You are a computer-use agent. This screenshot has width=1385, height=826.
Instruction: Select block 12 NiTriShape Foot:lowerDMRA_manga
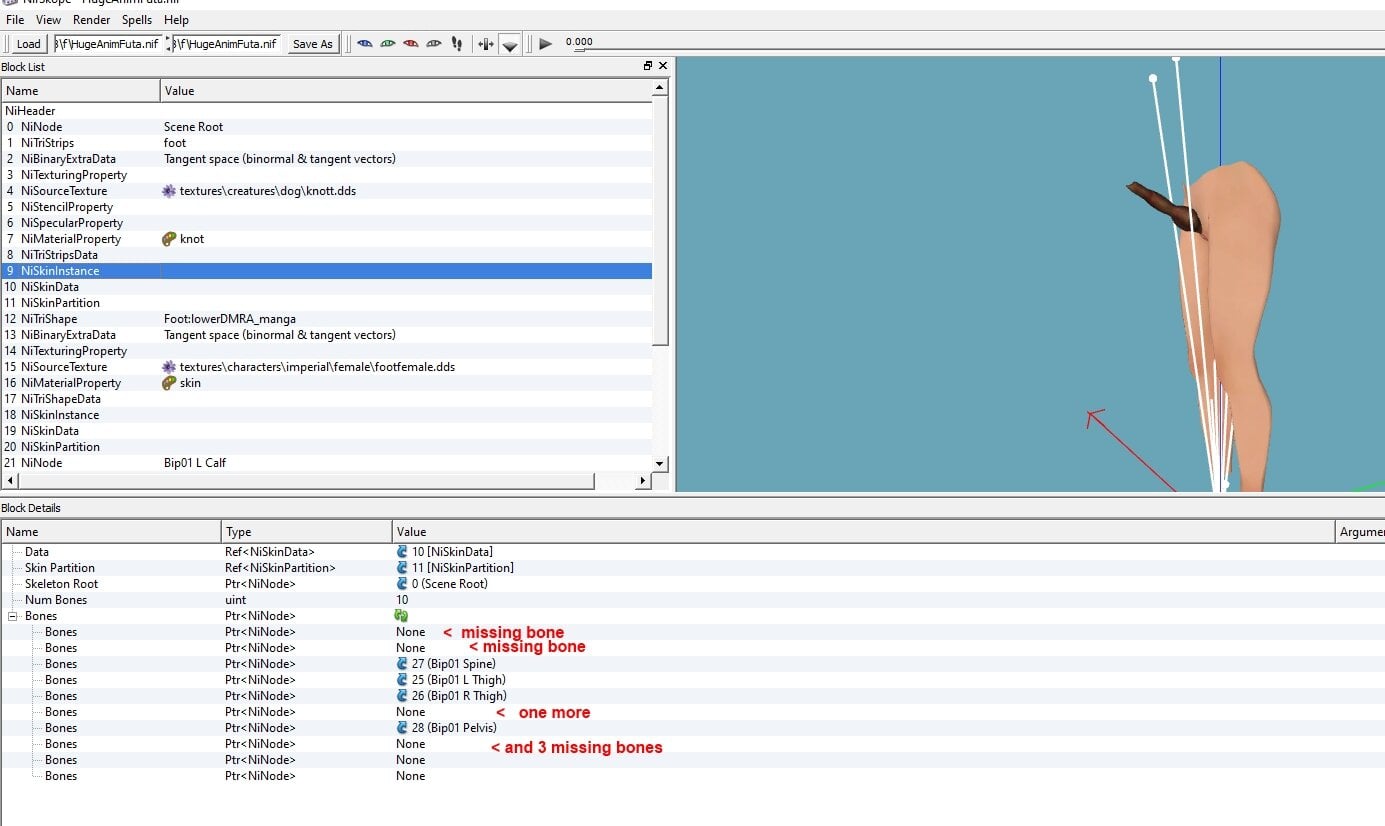tap(326, 319)
